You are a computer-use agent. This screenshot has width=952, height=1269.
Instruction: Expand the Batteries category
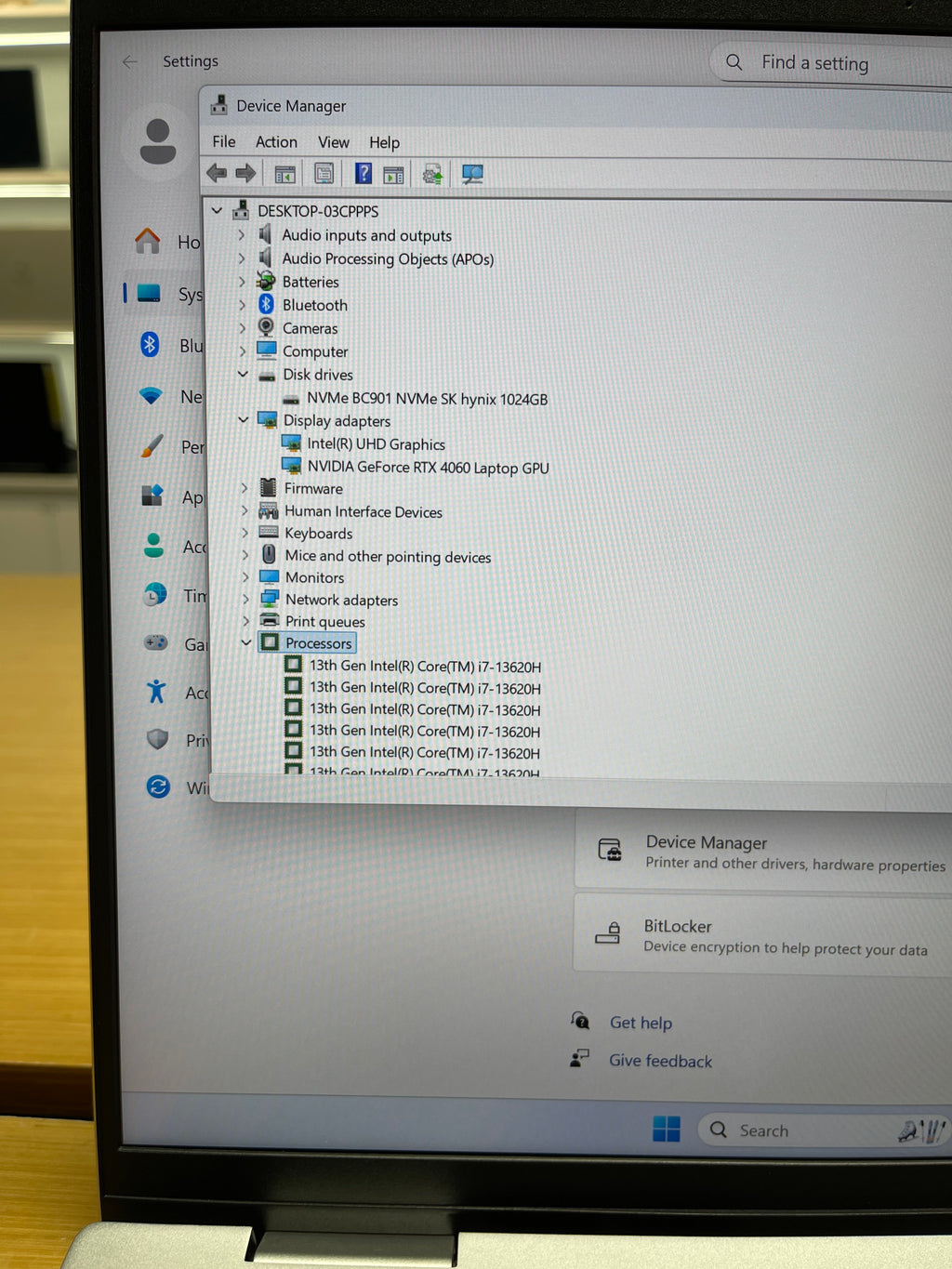242,282
